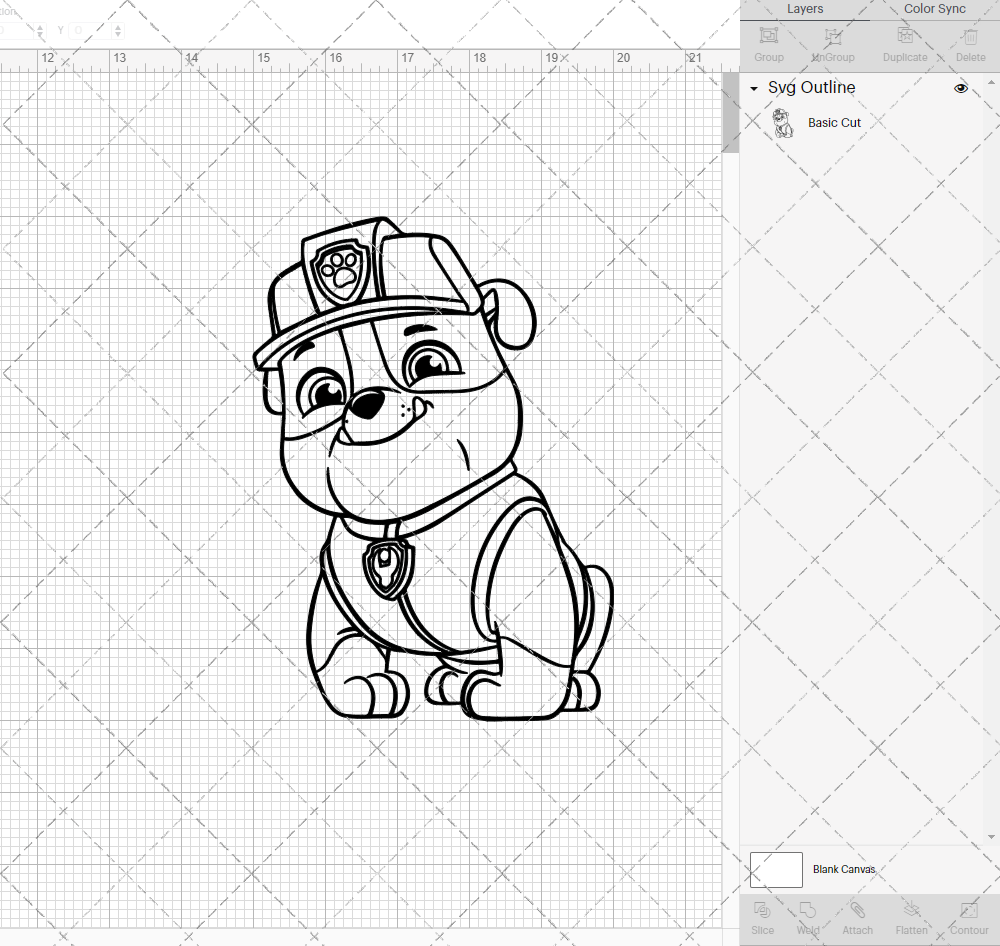Collapse the Svg Outline layer group
Screen dimensions: 1000x946
click(754, 89)
